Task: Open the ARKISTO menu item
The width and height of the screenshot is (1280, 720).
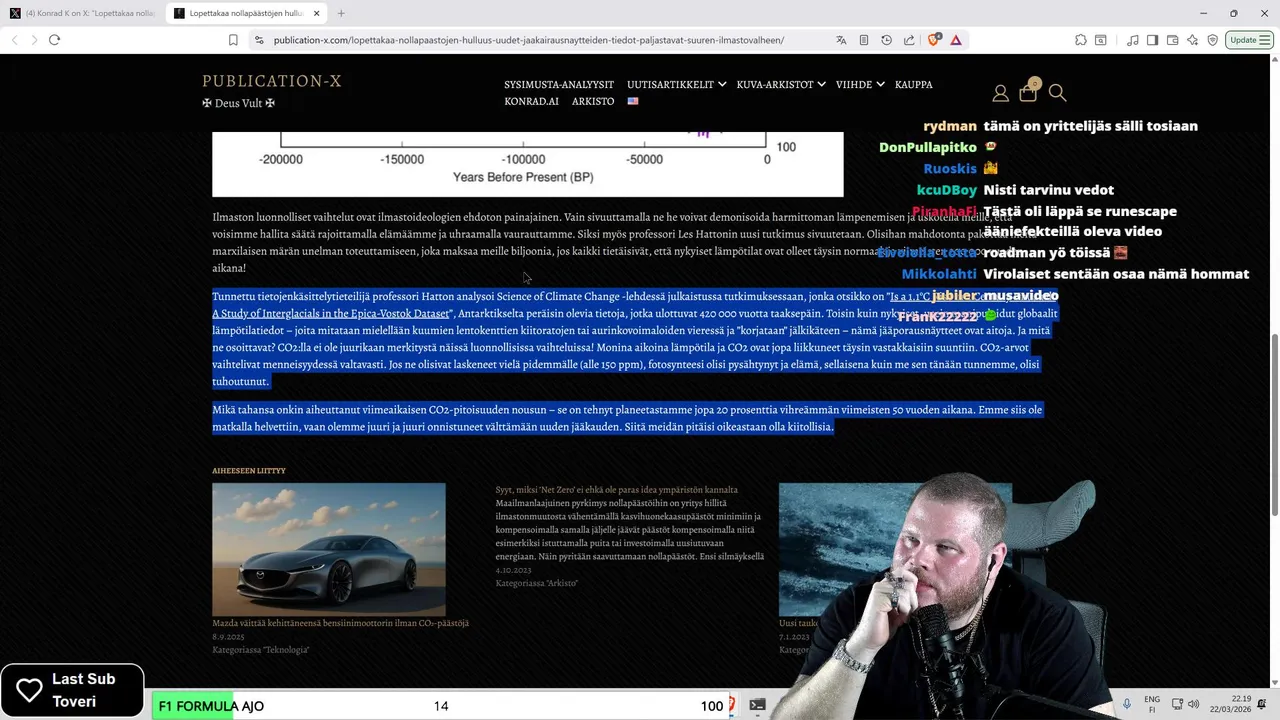Action: click(593, 102)
